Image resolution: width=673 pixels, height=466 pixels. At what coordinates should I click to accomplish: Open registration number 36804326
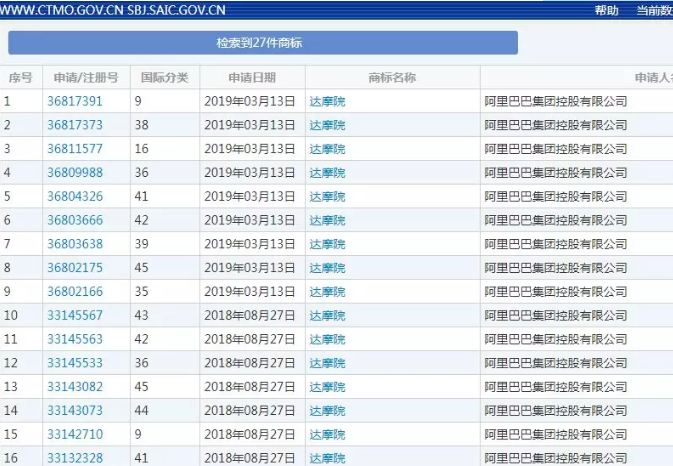75,197
